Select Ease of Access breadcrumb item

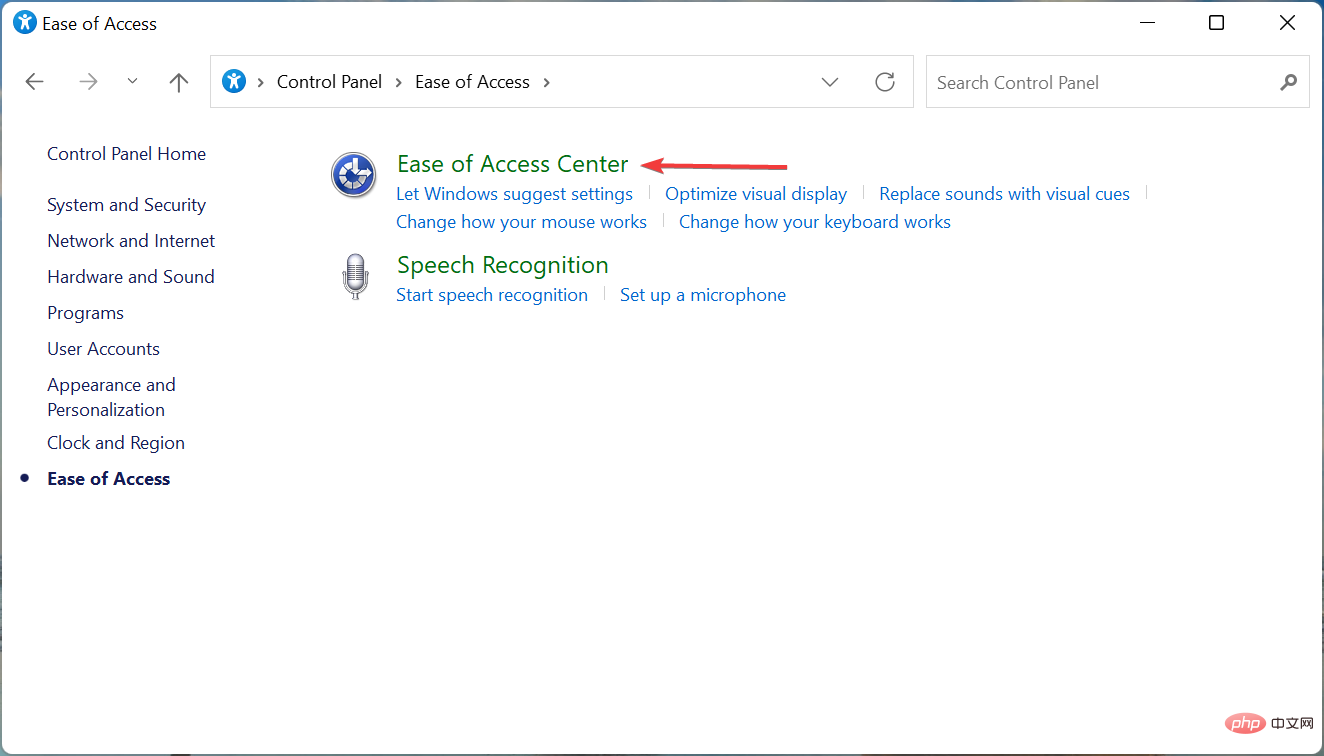click(x=472, y=82)
